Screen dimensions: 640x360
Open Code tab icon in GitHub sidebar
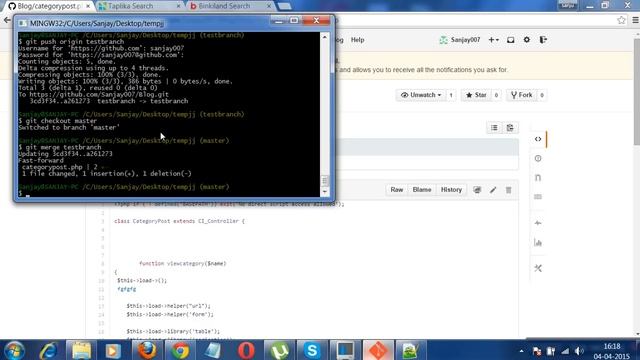click(538, 139)
